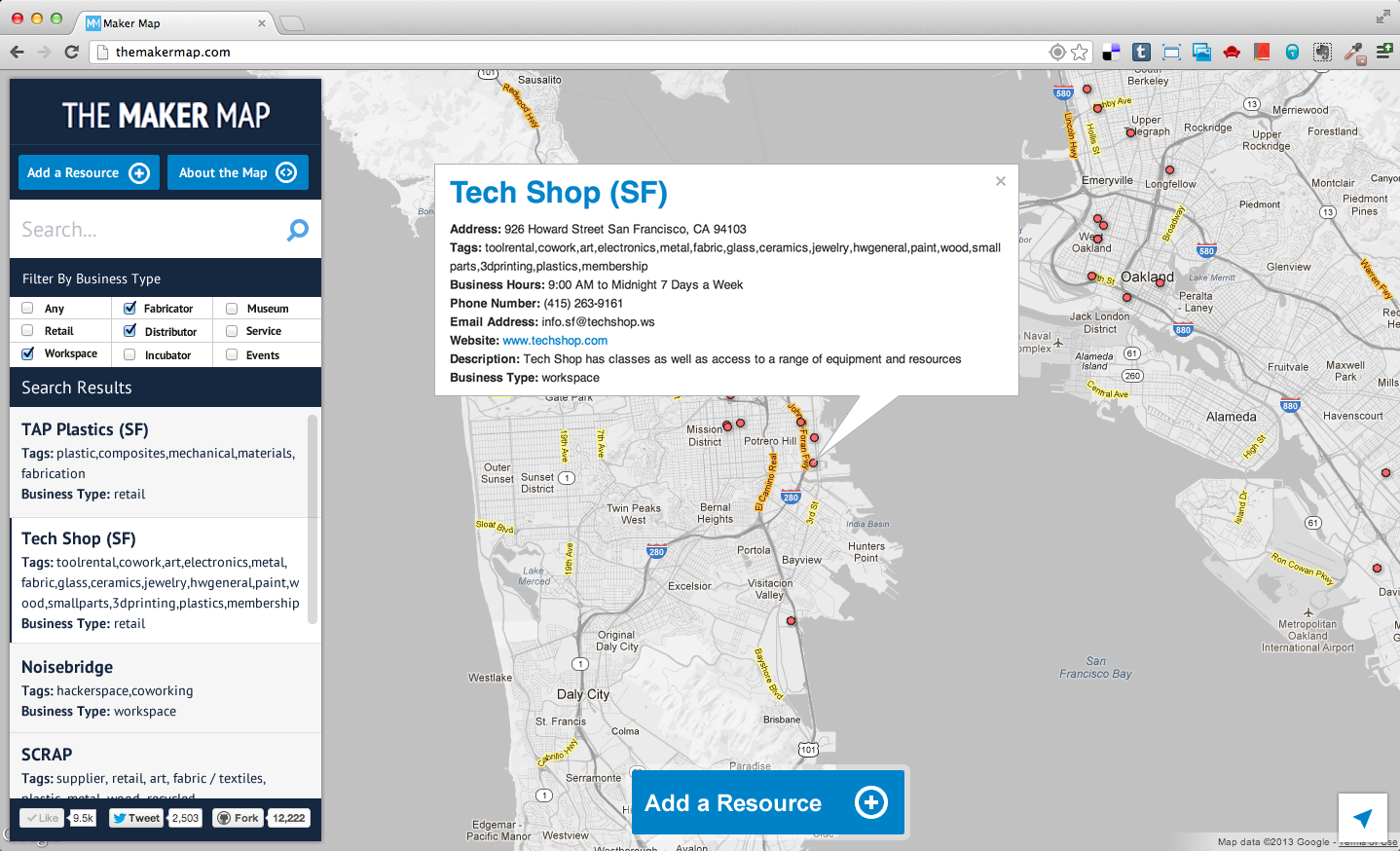This screenshot has height=851, width=1400.
Task: Click the Tech Shop map marker at popup tip
Action: click(813, 462)
